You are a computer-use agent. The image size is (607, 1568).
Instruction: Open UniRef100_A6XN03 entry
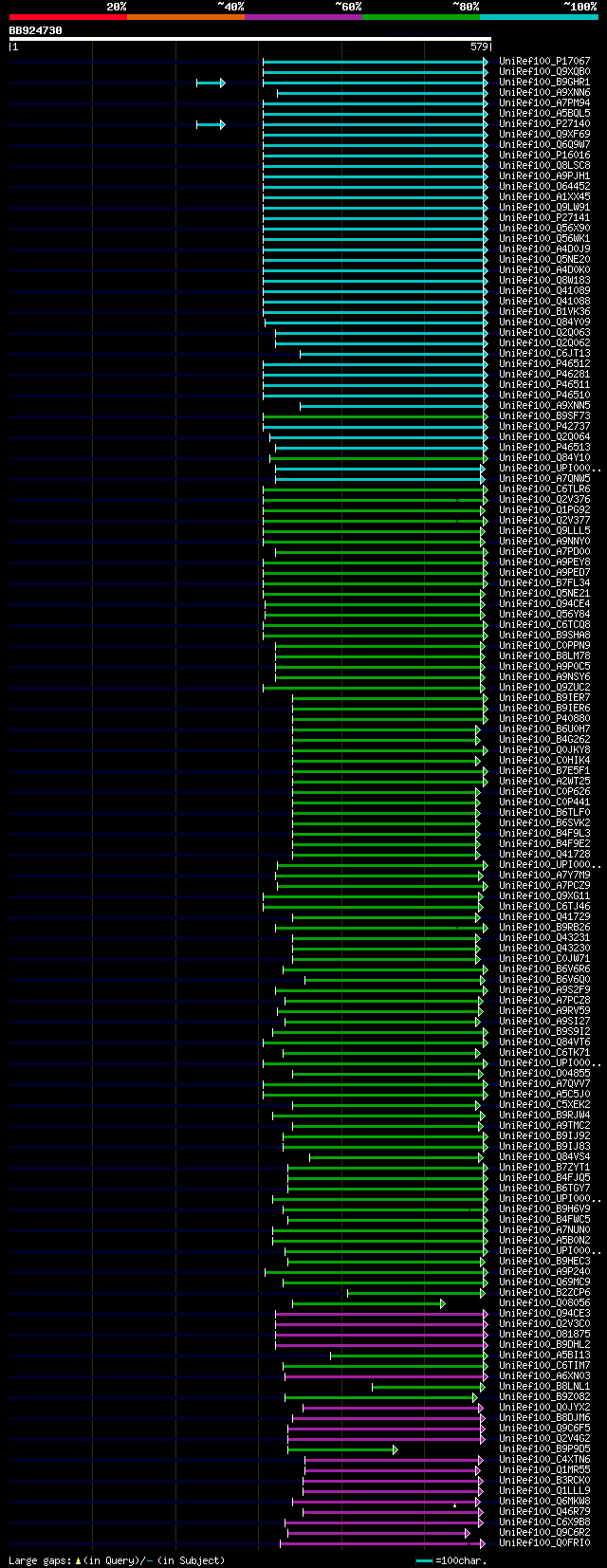click(544, 1376)
